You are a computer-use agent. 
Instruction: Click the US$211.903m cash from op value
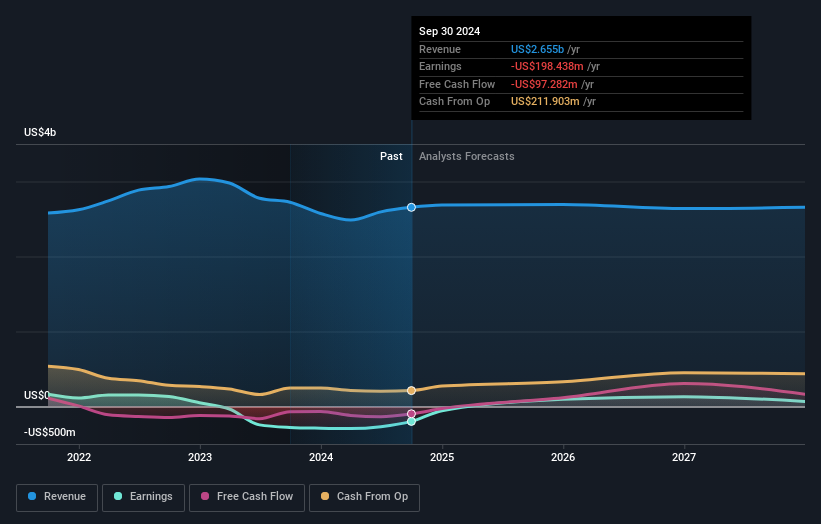(545, 102)
